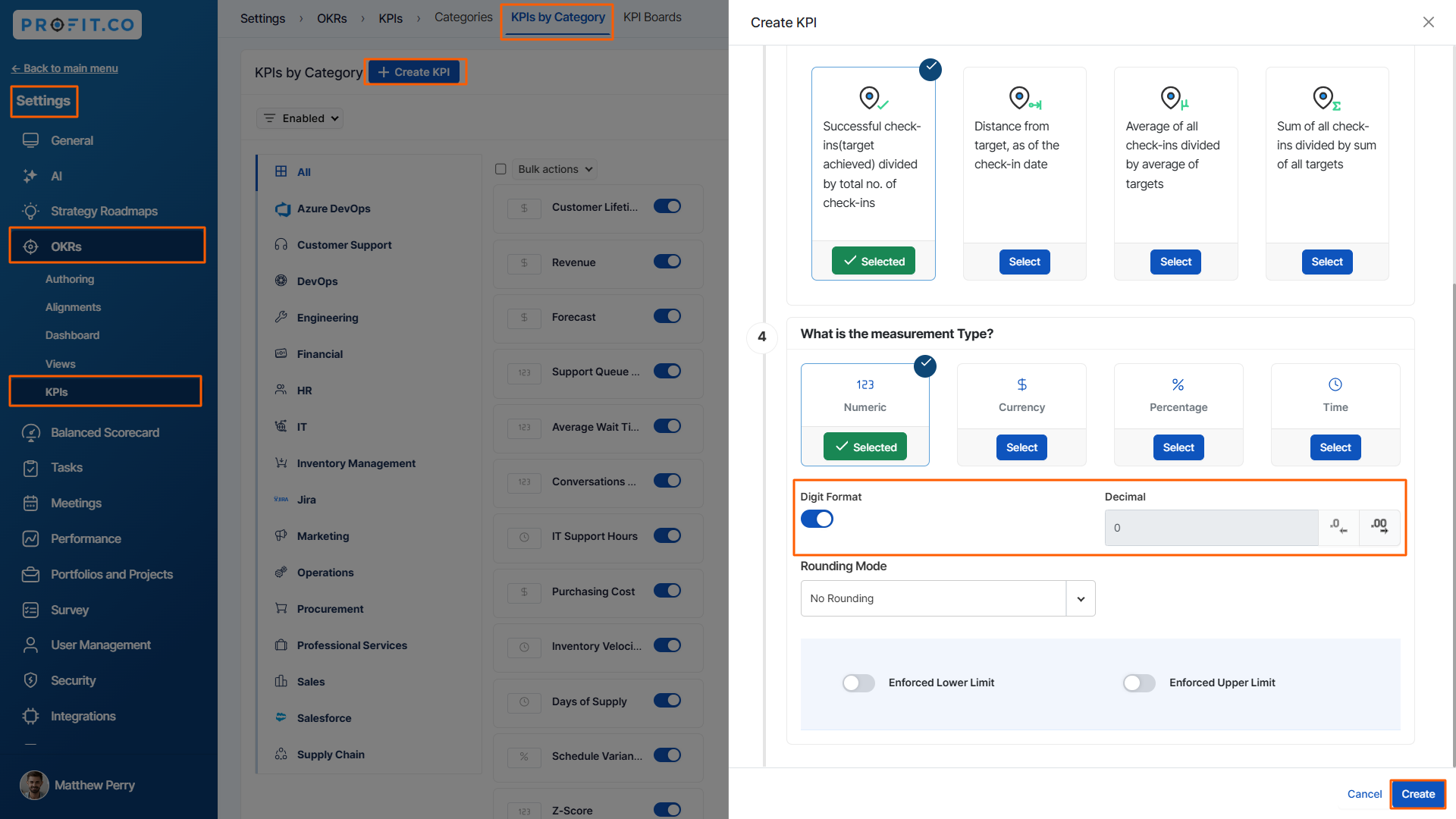Viewport: 1456px width, 819px height.
Task: Select Currency measurement type
Action: pyautogui.click(x=1021, y=447)
